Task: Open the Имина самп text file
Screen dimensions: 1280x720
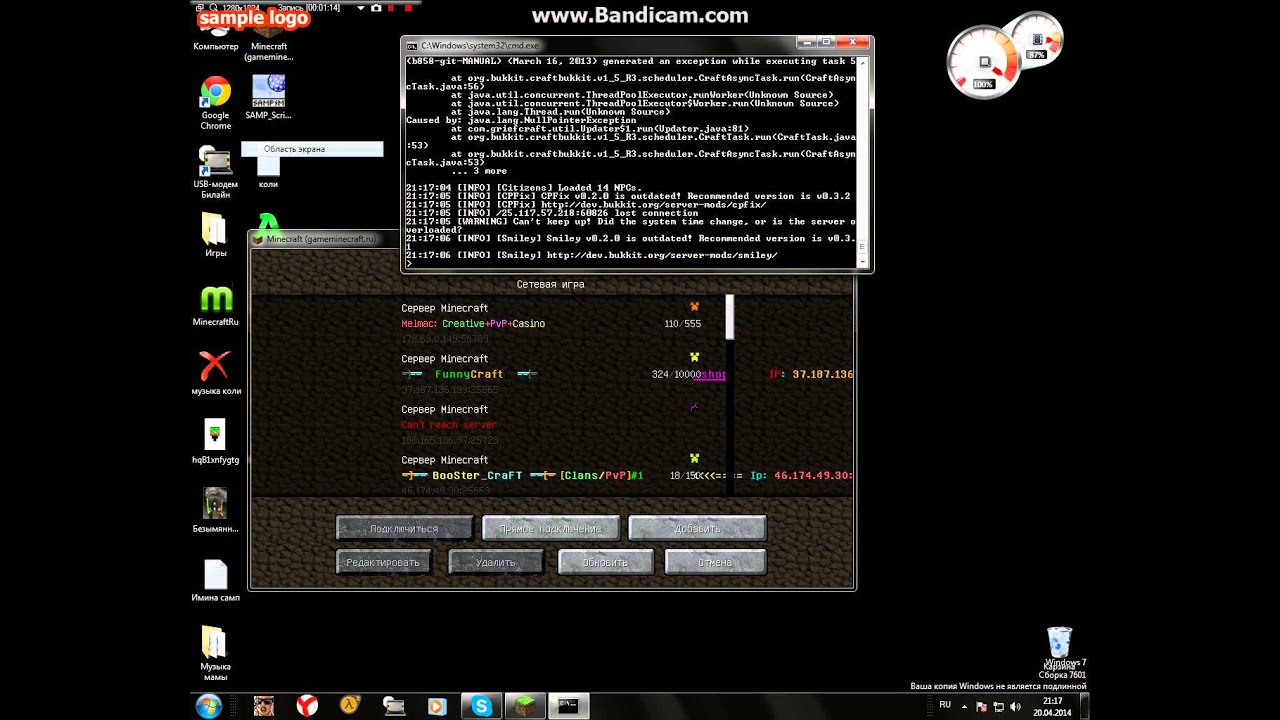Action: pos(215,580)
